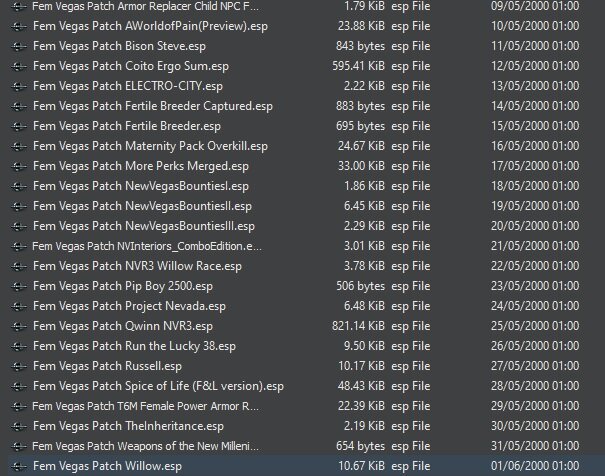
Task: Click the file icon beside Spice of Life (F&L version).esp
Action: point(19,387)
